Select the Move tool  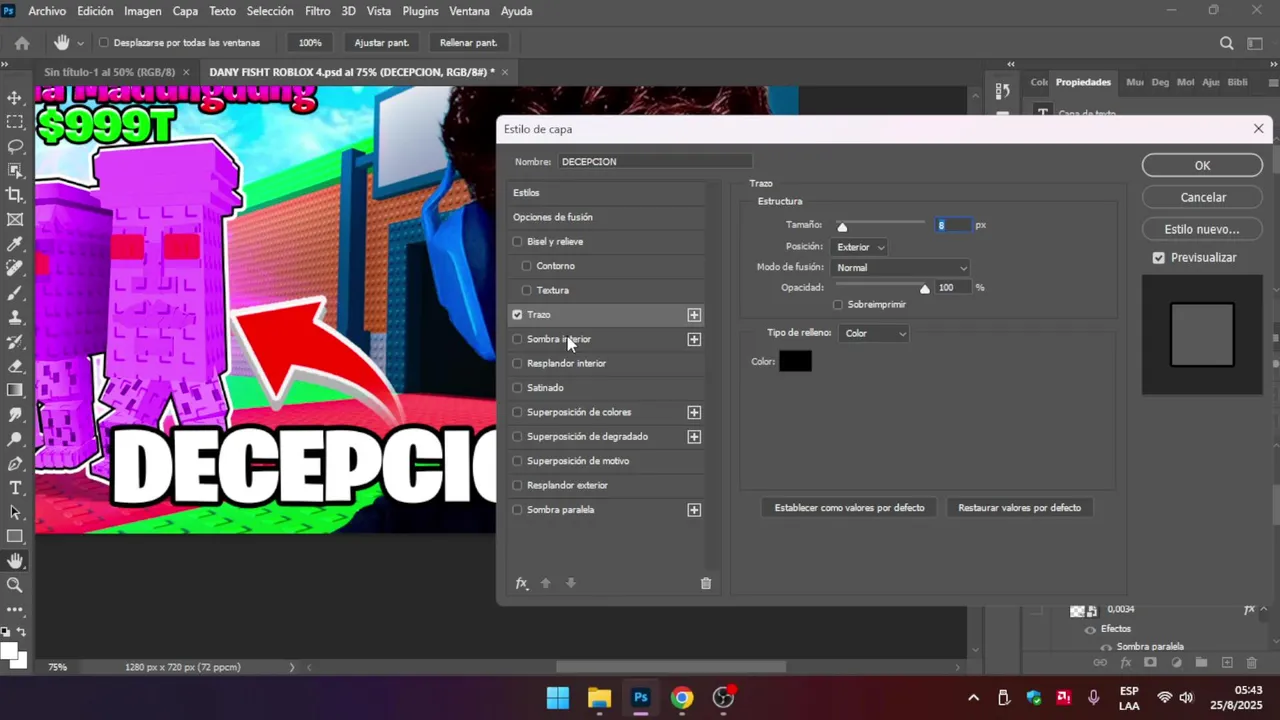point(15,98)
